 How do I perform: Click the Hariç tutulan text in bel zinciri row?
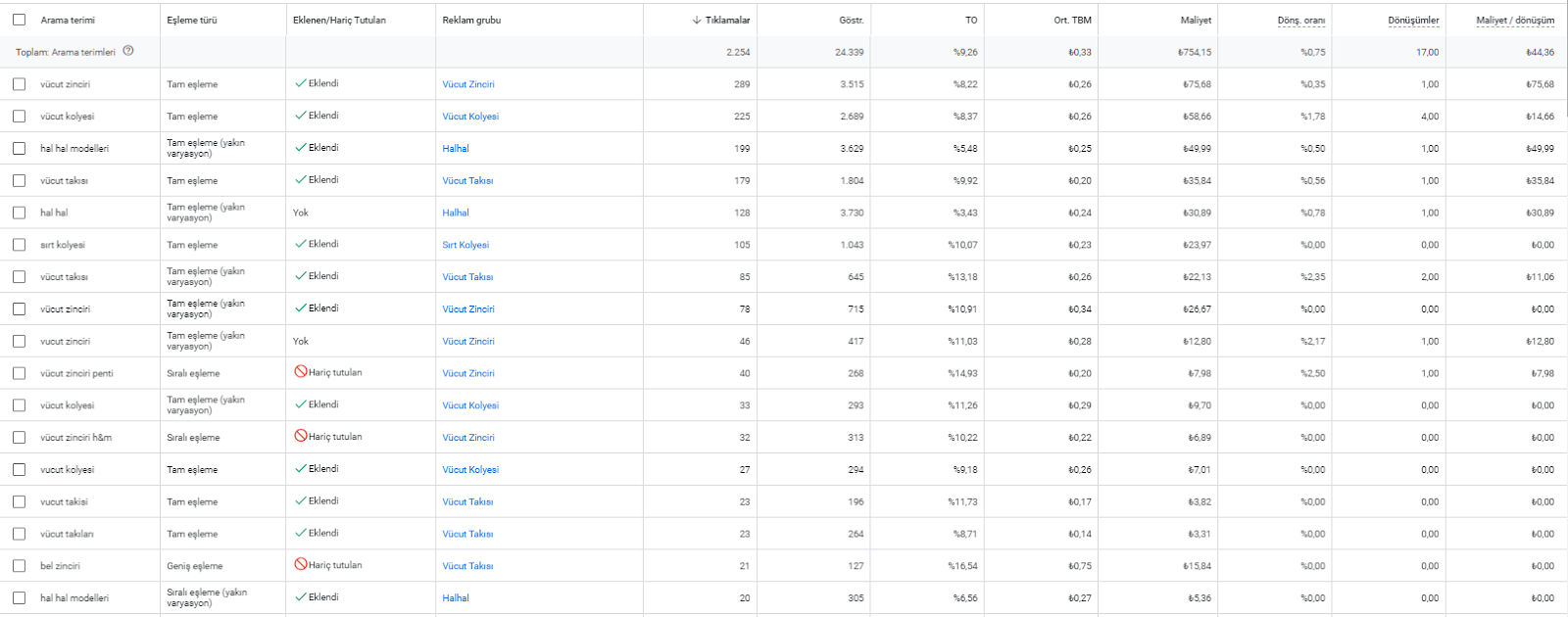coord(335,565)
